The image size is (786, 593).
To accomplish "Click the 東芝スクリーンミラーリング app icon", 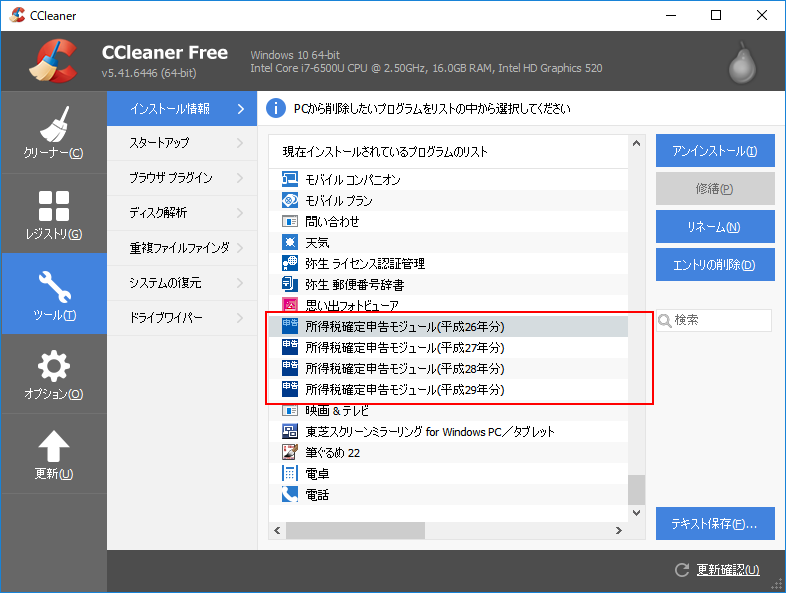I will click(290, 432).
